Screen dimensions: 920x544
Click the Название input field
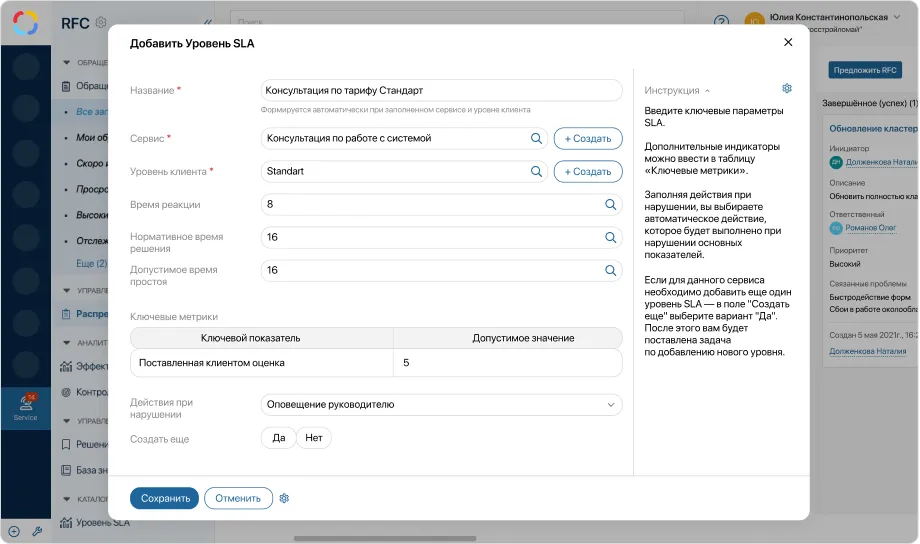pos(441,90)
